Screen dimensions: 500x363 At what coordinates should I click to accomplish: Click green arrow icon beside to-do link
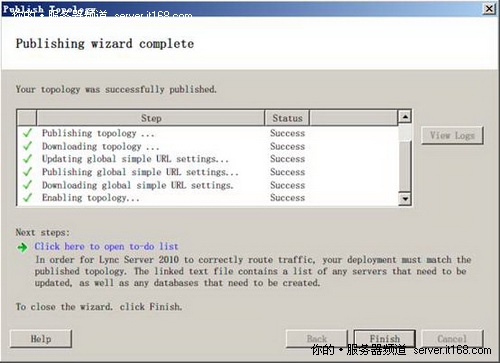pos(22,247)
